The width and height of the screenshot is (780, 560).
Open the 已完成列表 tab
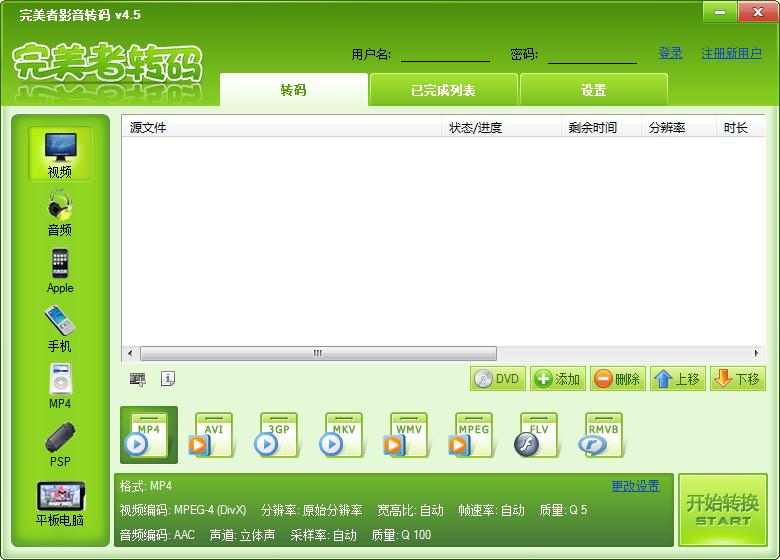[443, 90]
